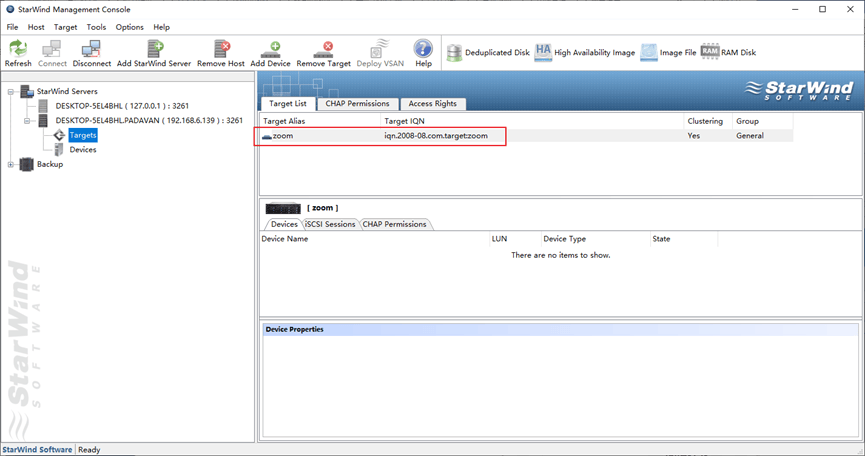
Task: Click the General group cell
Action: tap(750, 136)
